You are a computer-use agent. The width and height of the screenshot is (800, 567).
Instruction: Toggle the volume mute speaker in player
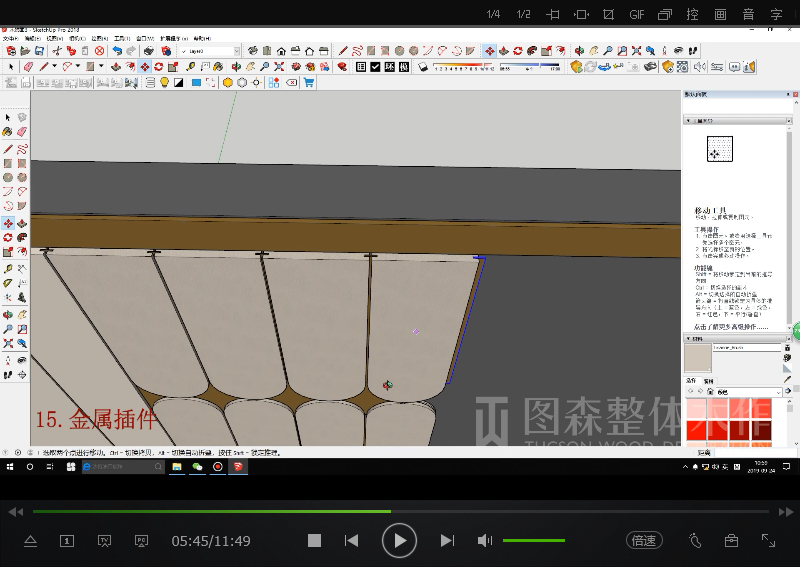(485, 541)
